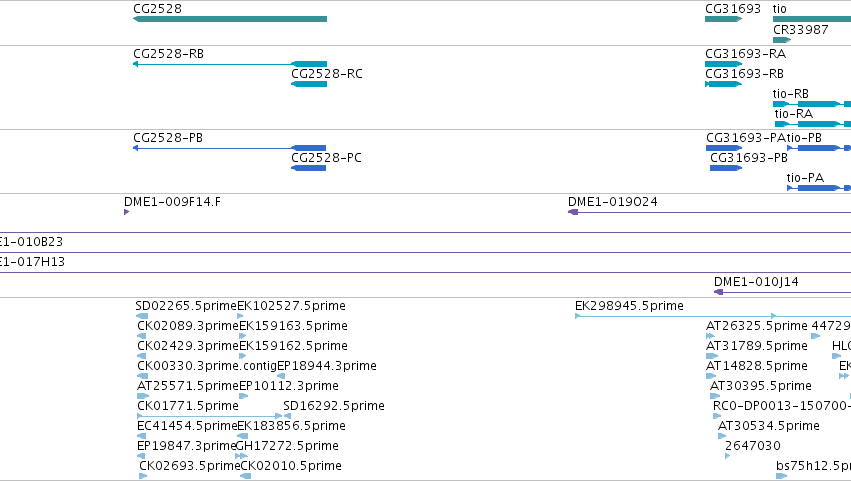Click the CG2528-PB label text
The image size is (851, 481).
[x=168, y=138]
